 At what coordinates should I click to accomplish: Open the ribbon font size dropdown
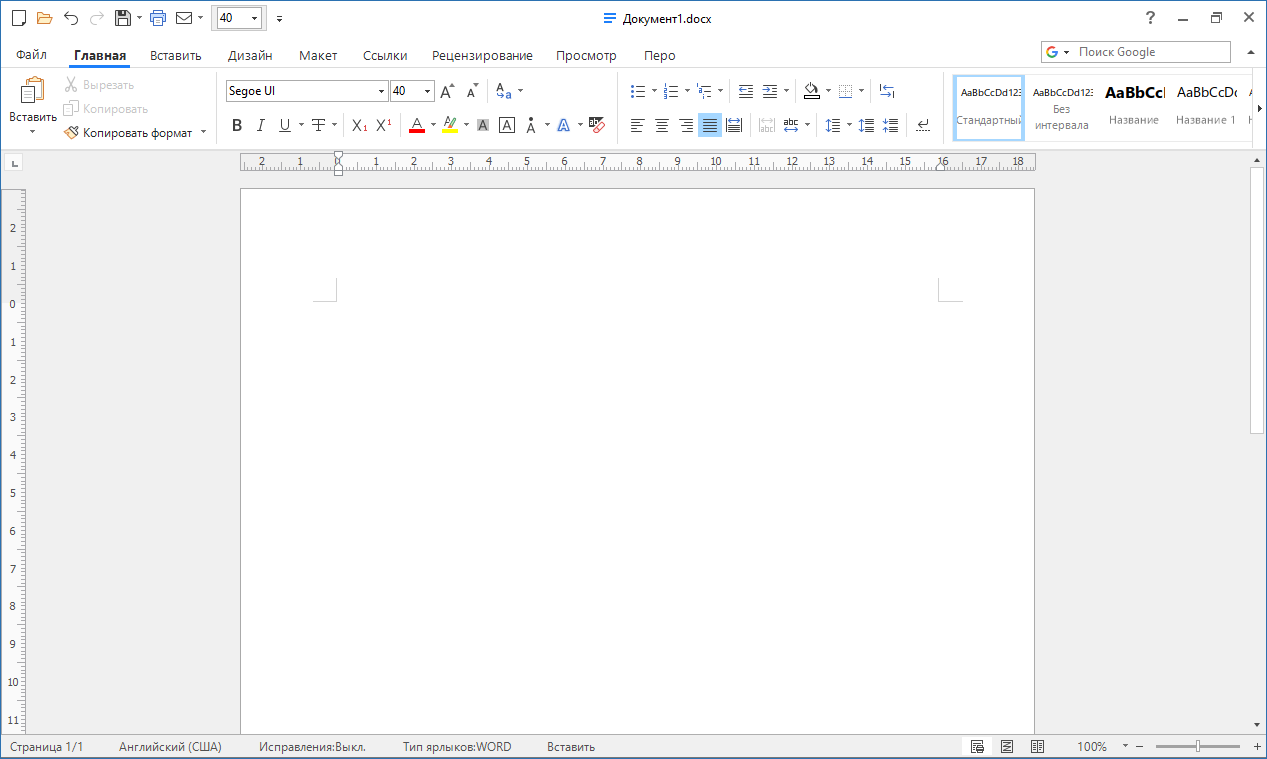pyautogui.click(x=428, y=91)
